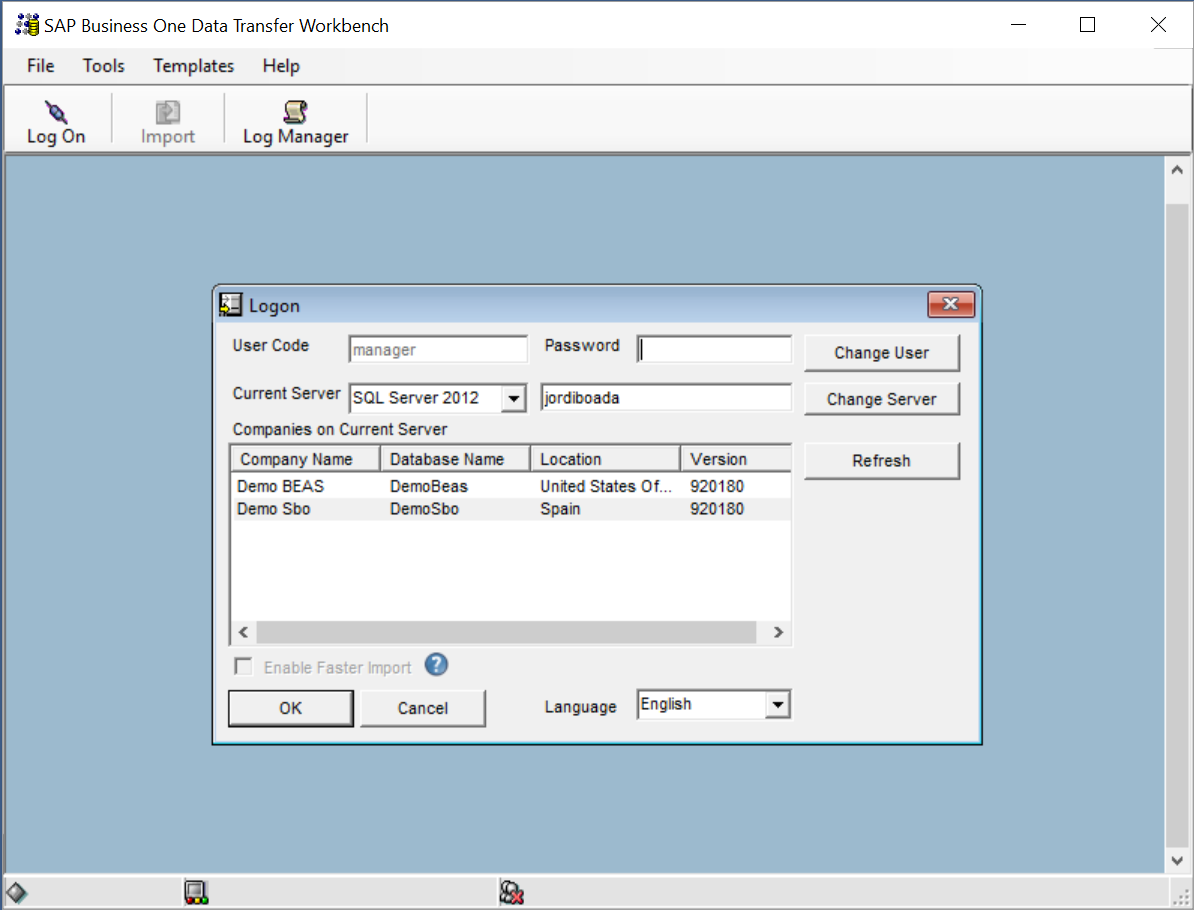Close the Logon dialog

click(950, 304)
